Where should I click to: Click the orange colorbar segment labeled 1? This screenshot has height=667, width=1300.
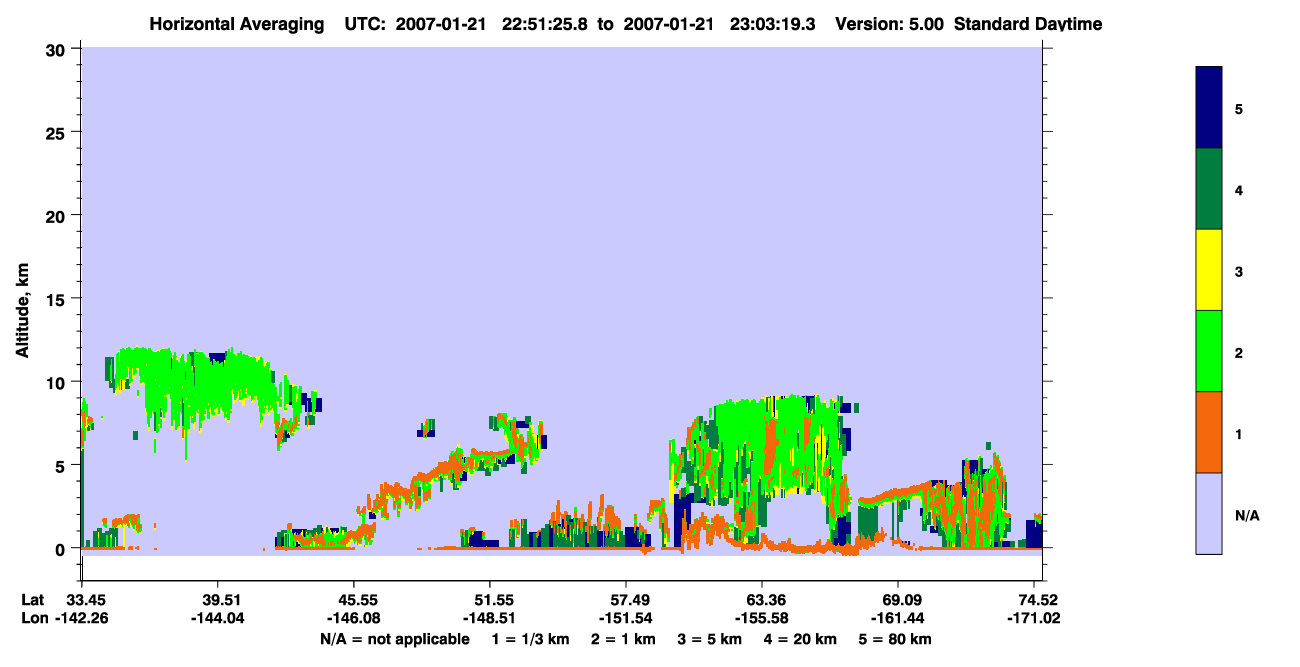coord(1209,432)
